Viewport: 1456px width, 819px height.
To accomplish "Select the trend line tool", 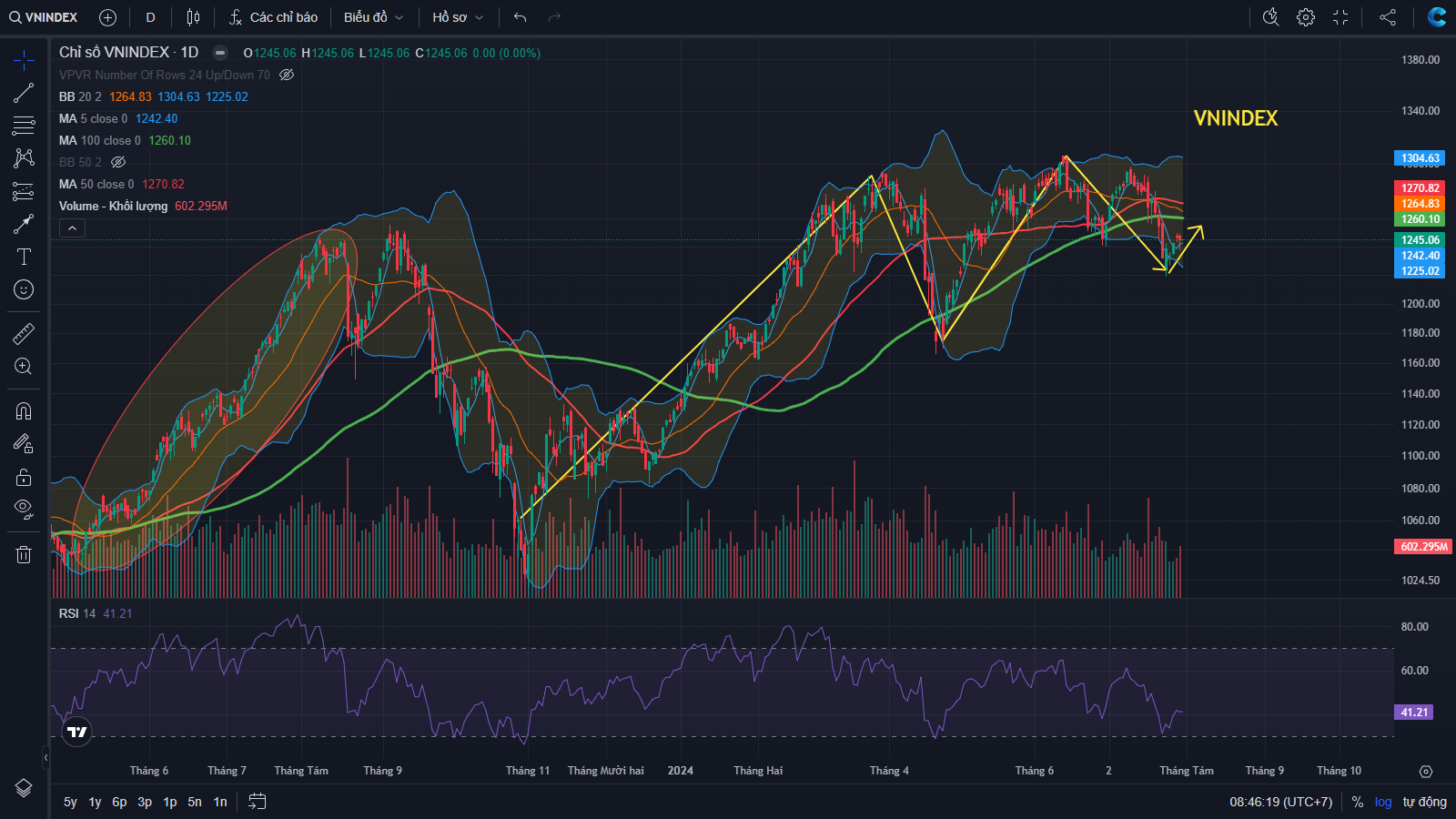I will [x=24, y=93].
